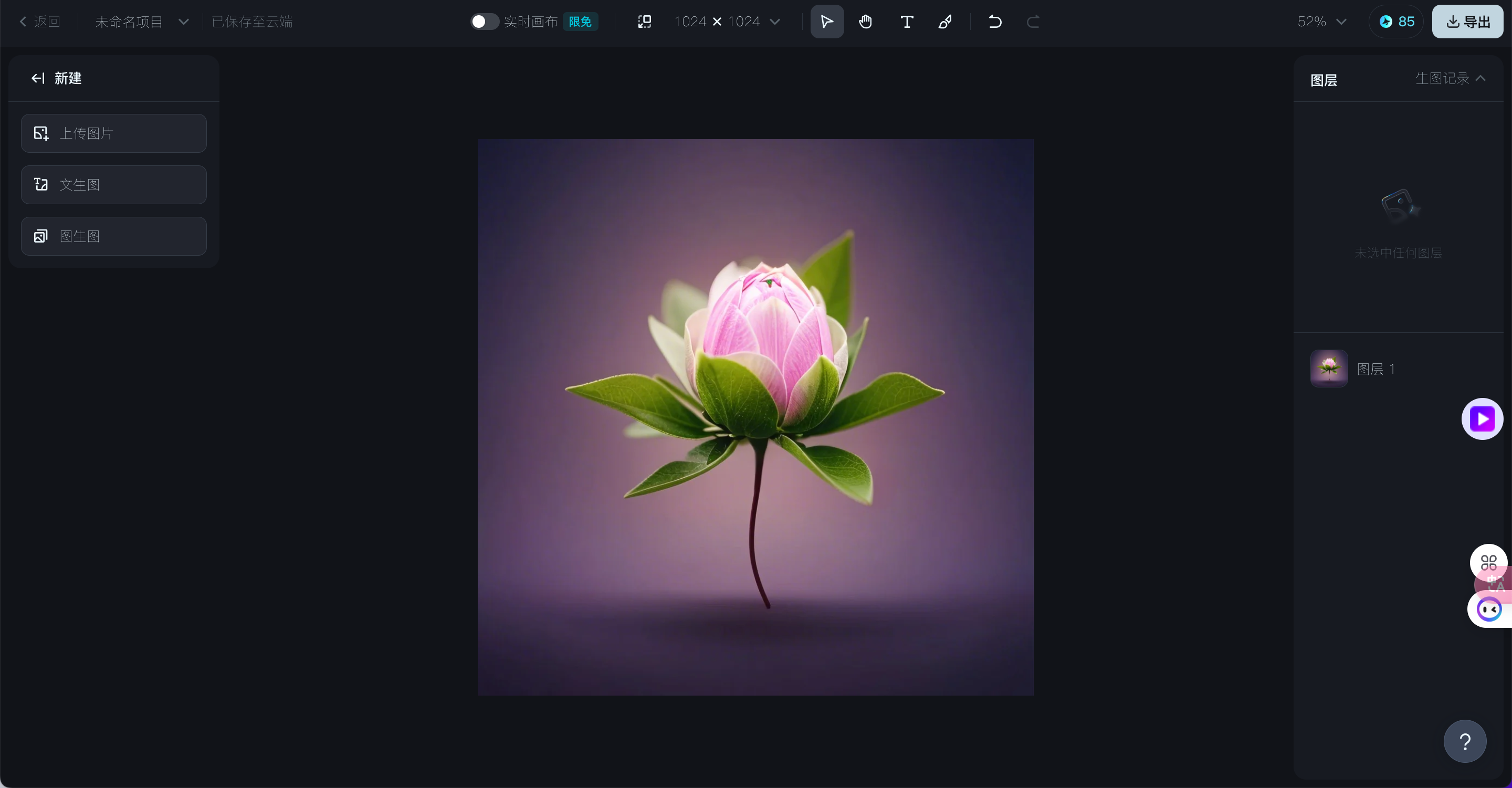
Task: Select the Text tool
Action: (906, 22)
